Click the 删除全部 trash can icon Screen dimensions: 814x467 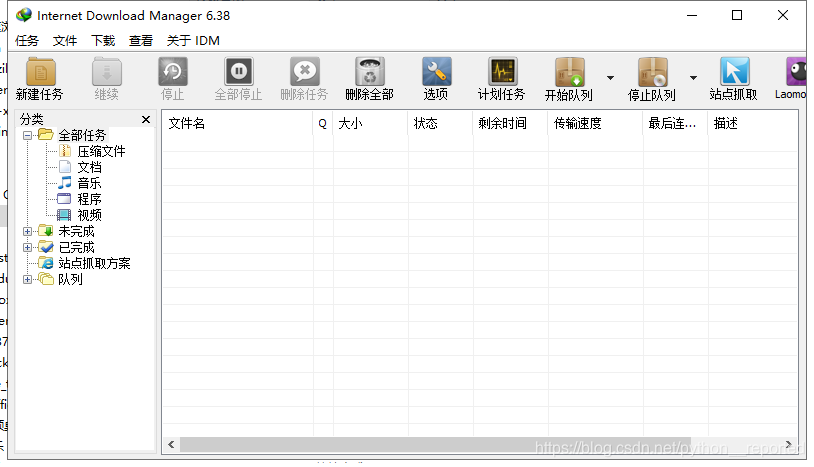tap(370, 72)
